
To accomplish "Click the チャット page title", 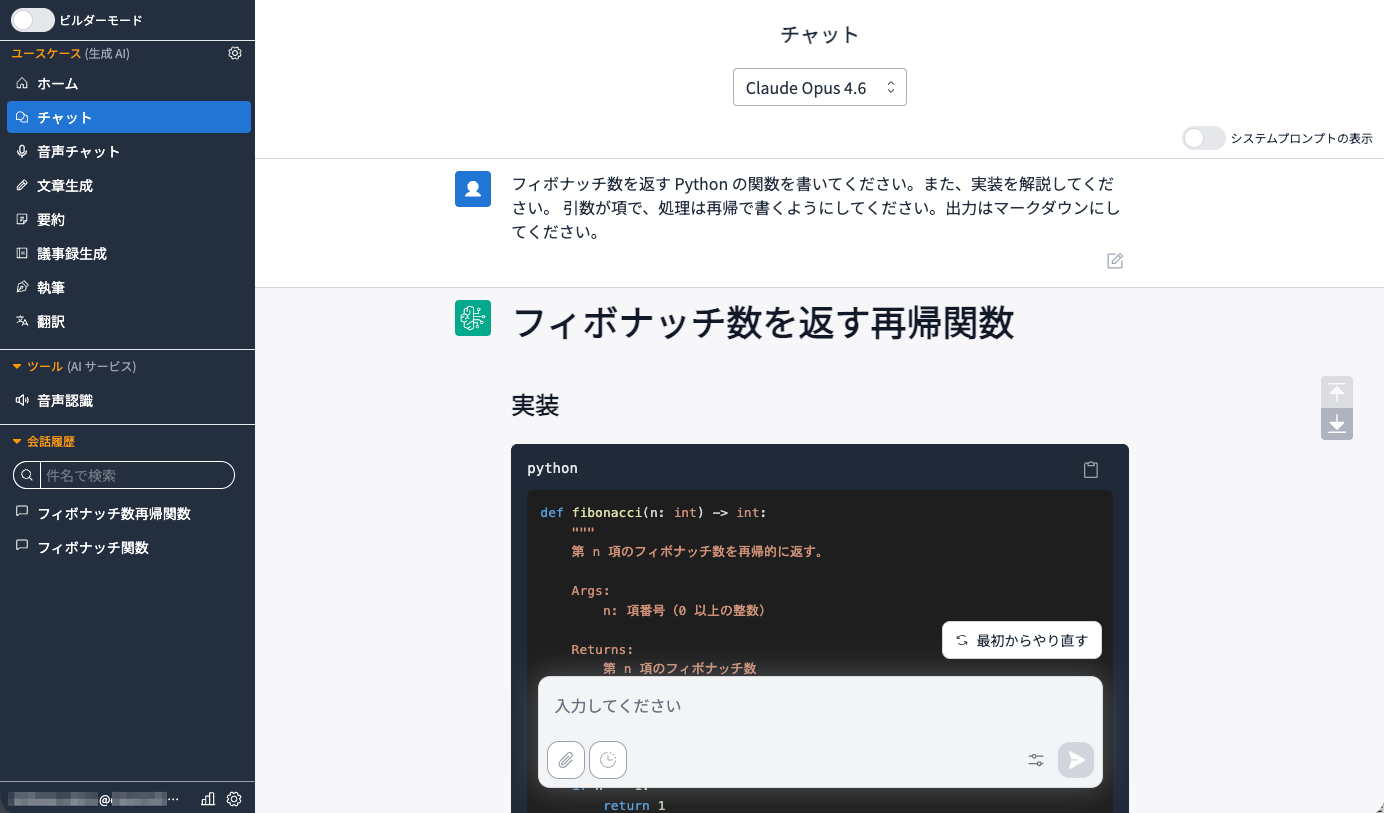I will [x=820, y=34].
